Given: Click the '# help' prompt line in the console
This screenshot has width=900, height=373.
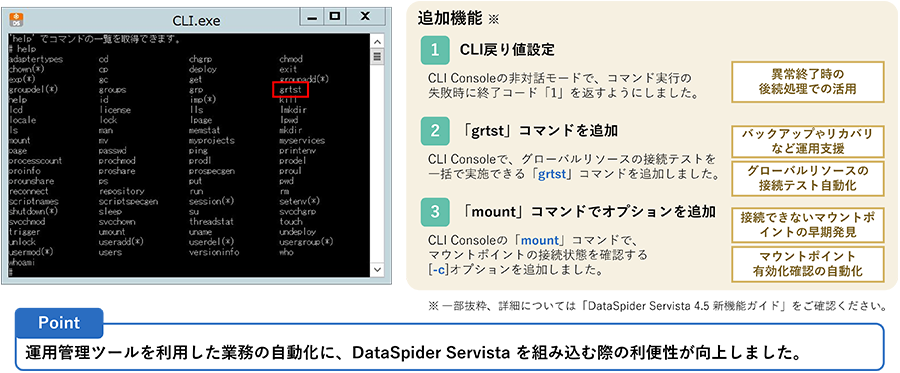Looking at the screenshot, I should point(23,49).
